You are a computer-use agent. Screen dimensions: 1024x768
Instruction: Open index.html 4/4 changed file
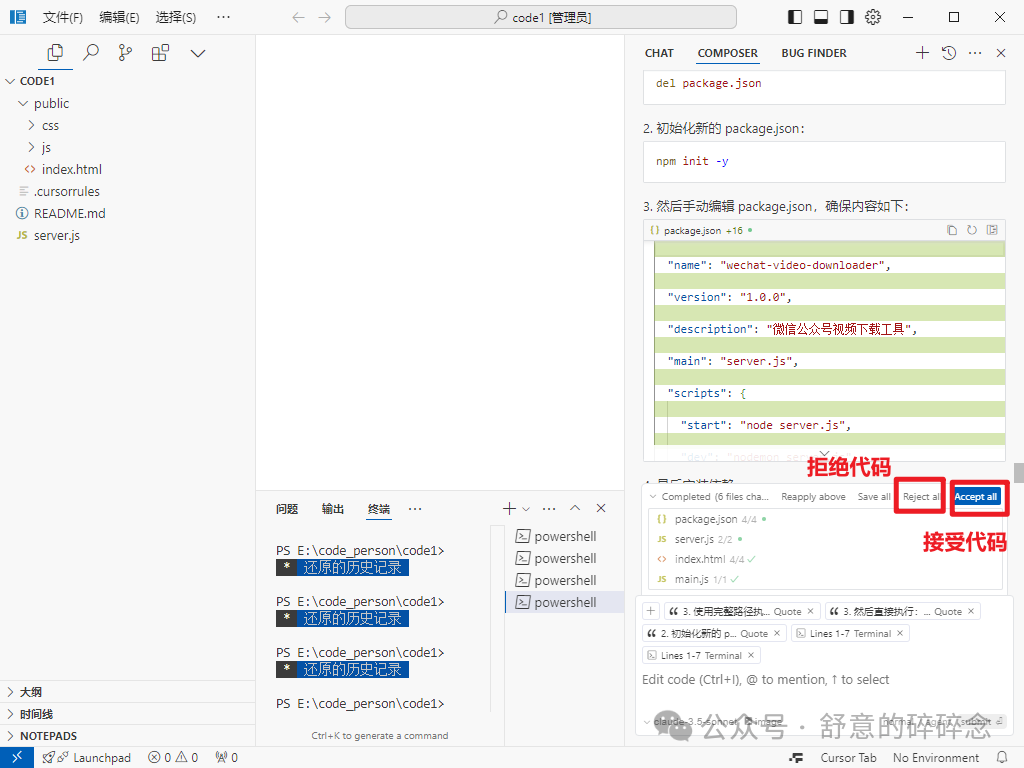pos(825,559)
